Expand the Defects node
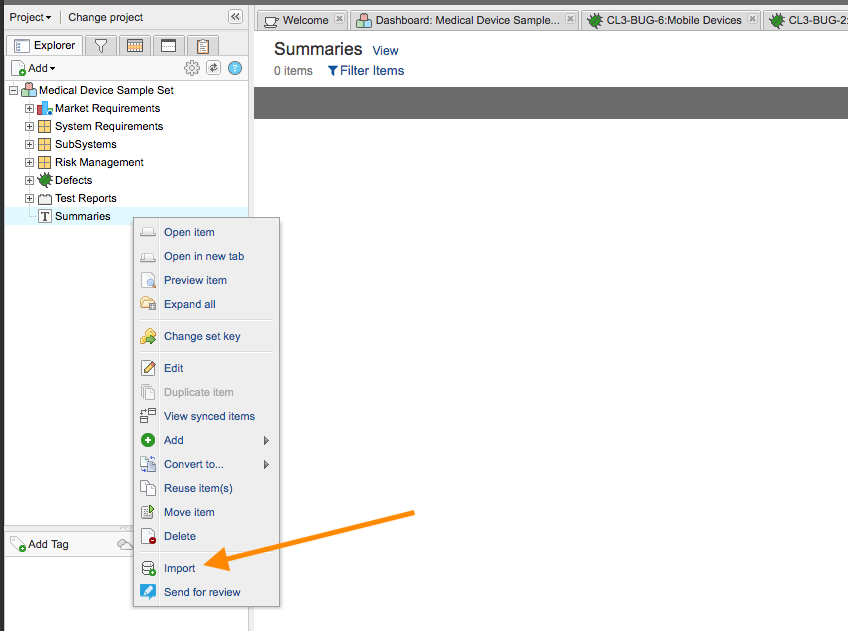This screenshot has width=848, height=631. 29,180
